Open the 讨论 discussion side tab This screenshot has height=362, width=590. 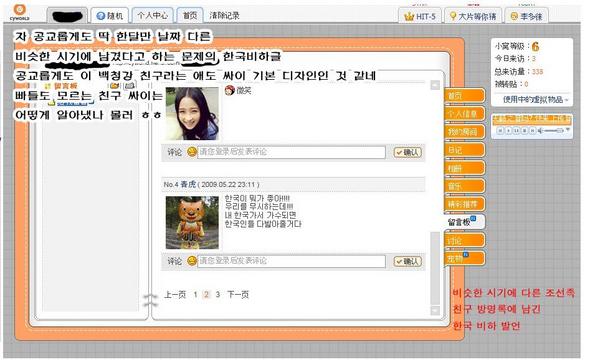465,240
